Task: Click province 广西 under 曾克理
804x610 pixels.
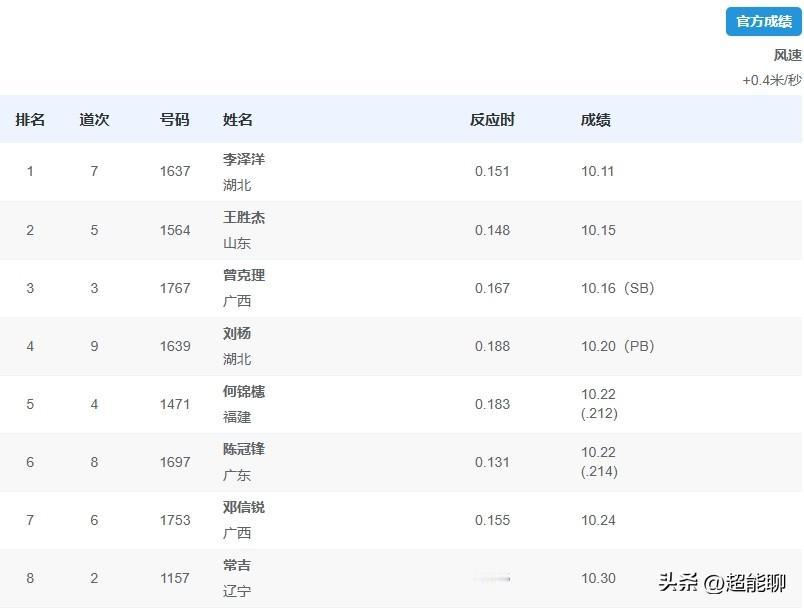Action: (x=237, y=301)
